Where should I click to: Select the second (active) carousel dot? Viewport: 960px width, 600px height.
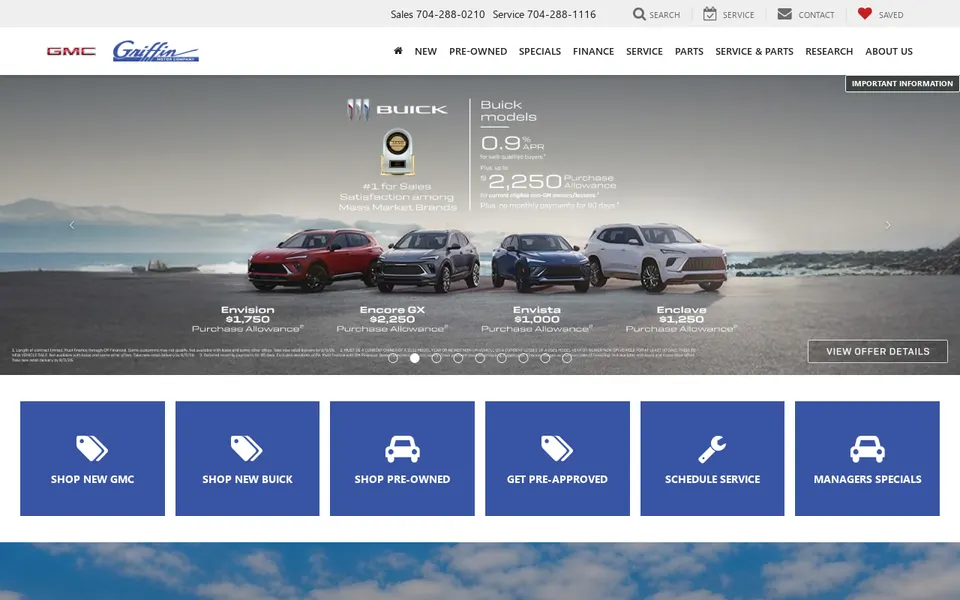(x=414, y=358)
